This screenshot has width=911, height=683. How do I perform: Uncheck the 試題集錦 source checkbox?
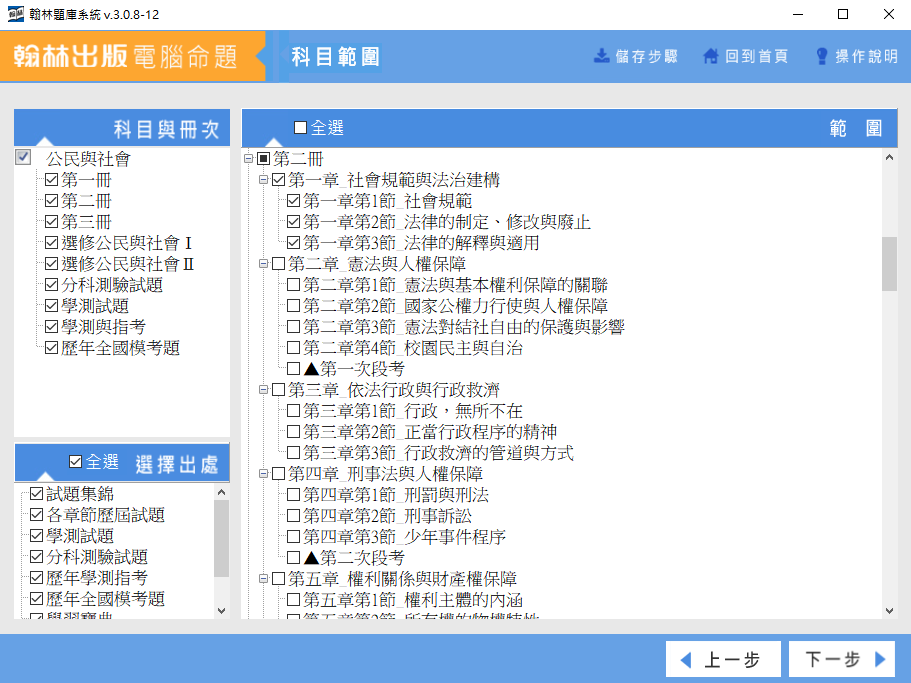coord(37,494)
